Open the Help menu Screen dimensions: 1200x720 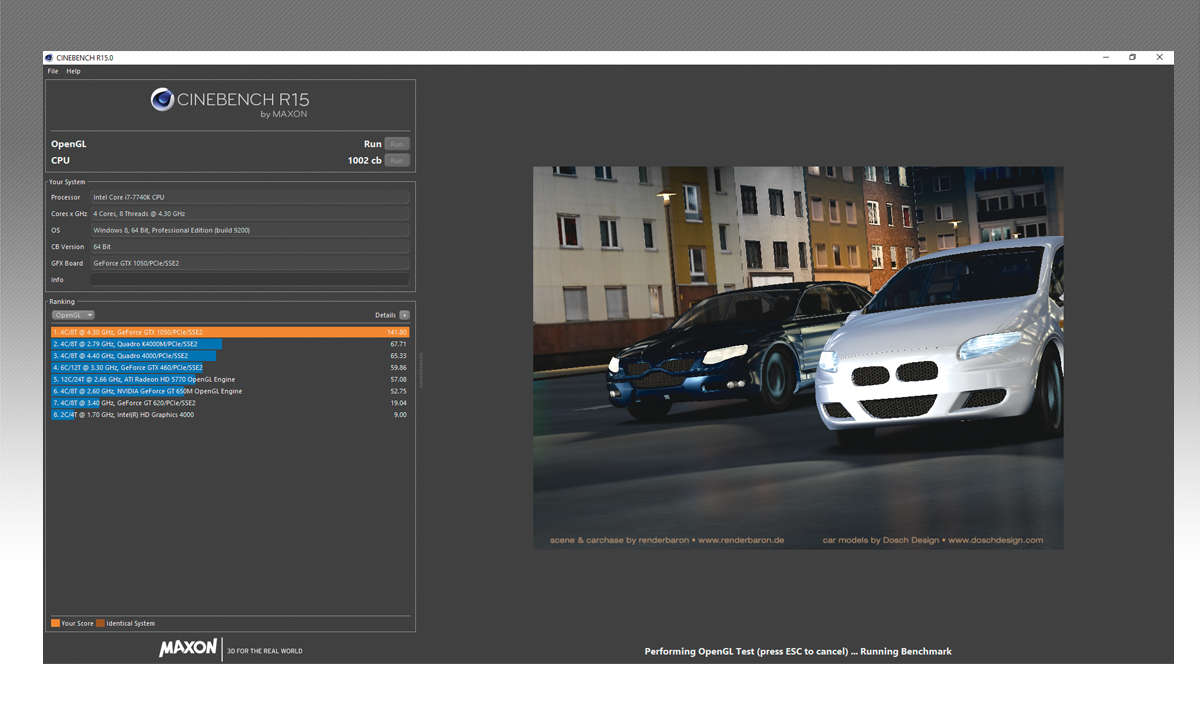pos(73,71)
